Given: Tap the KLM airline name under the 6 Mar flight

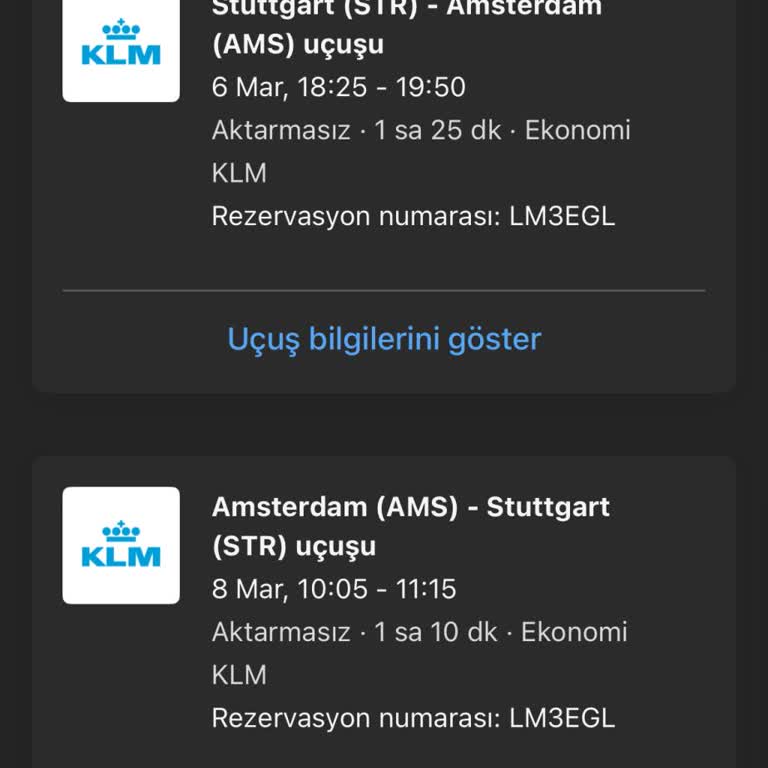Looking at the screenshot, I should pyautogui.click(x=239, y=173).
